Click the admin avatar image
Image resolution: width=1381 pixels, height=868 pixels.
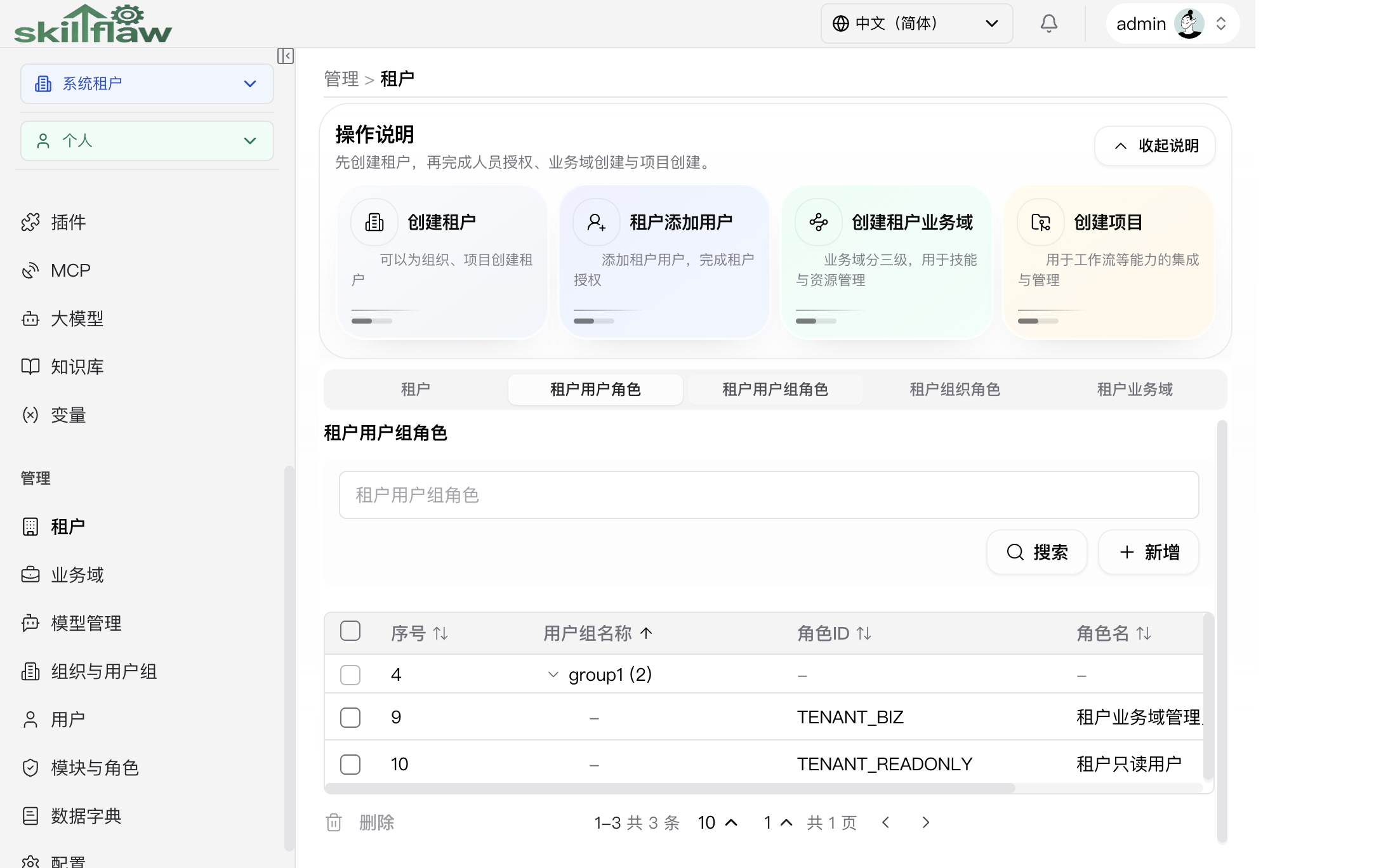click(1189, 23)
